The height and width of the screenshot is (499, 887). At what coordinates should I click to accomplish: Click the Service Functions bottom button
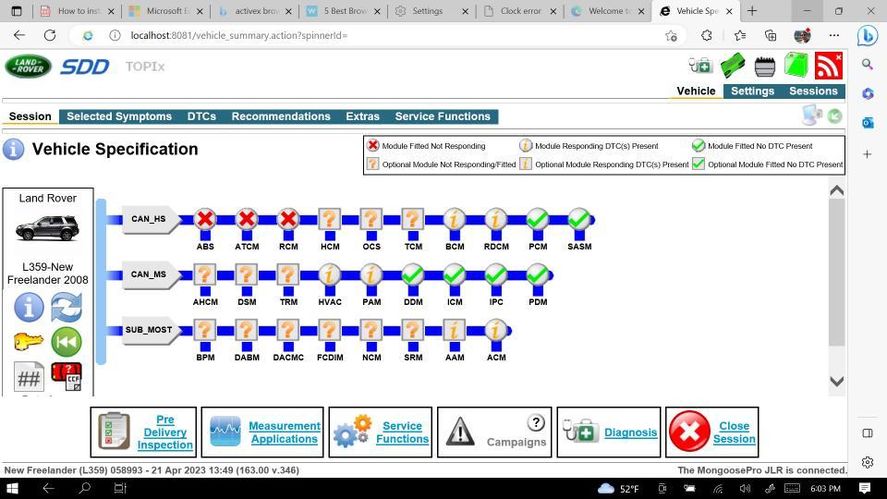(380, 432)
